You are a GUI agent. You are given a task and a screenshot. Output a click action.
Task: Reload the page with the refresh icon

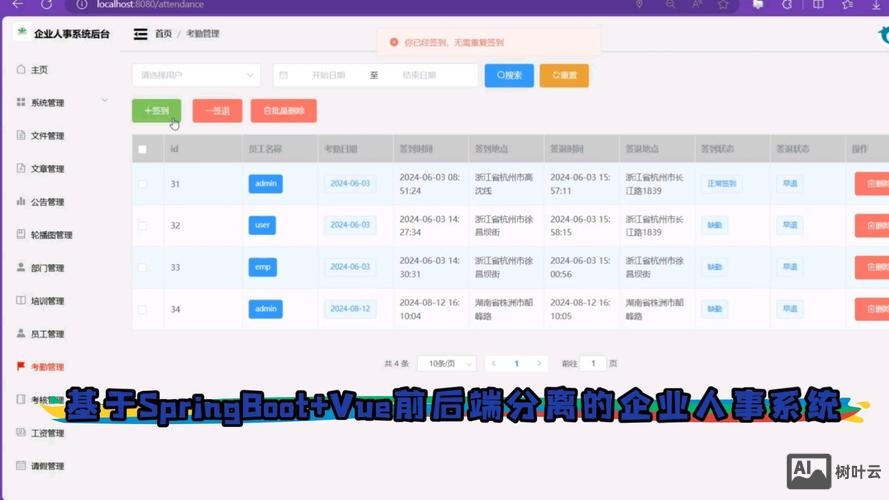coord(46,4)
